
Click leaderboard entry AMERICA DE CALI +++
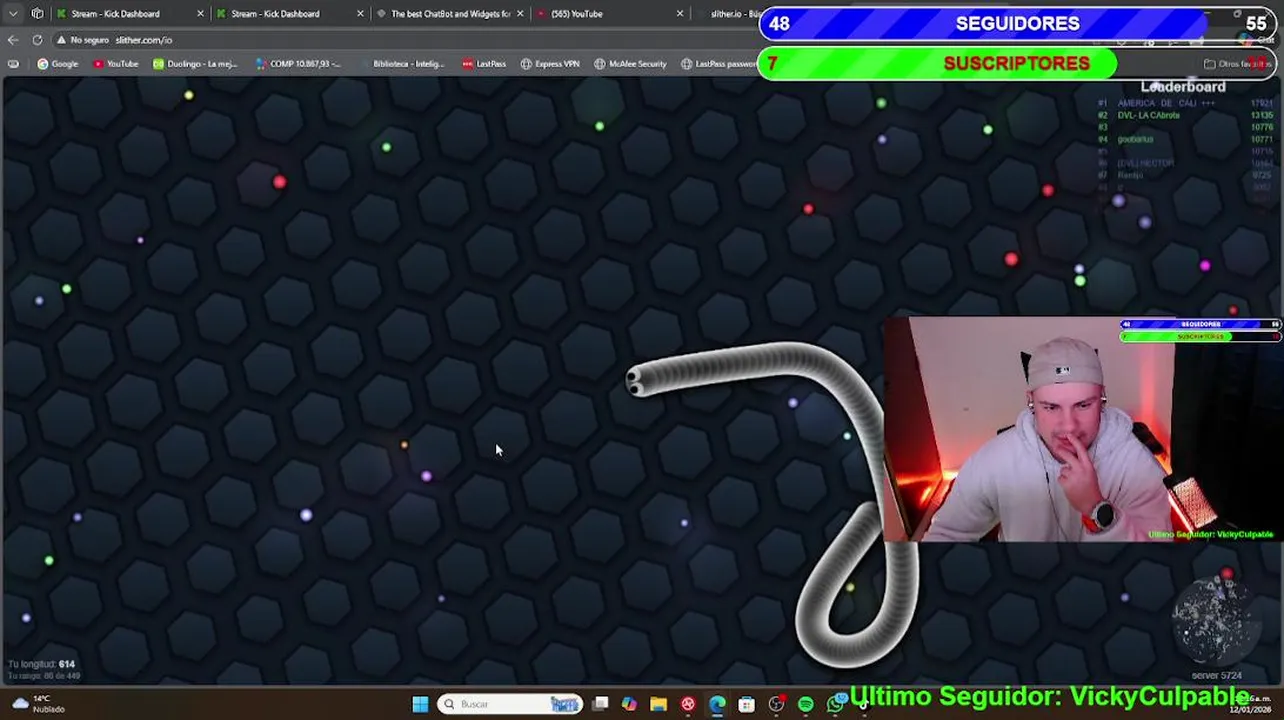pos(1166,103)
